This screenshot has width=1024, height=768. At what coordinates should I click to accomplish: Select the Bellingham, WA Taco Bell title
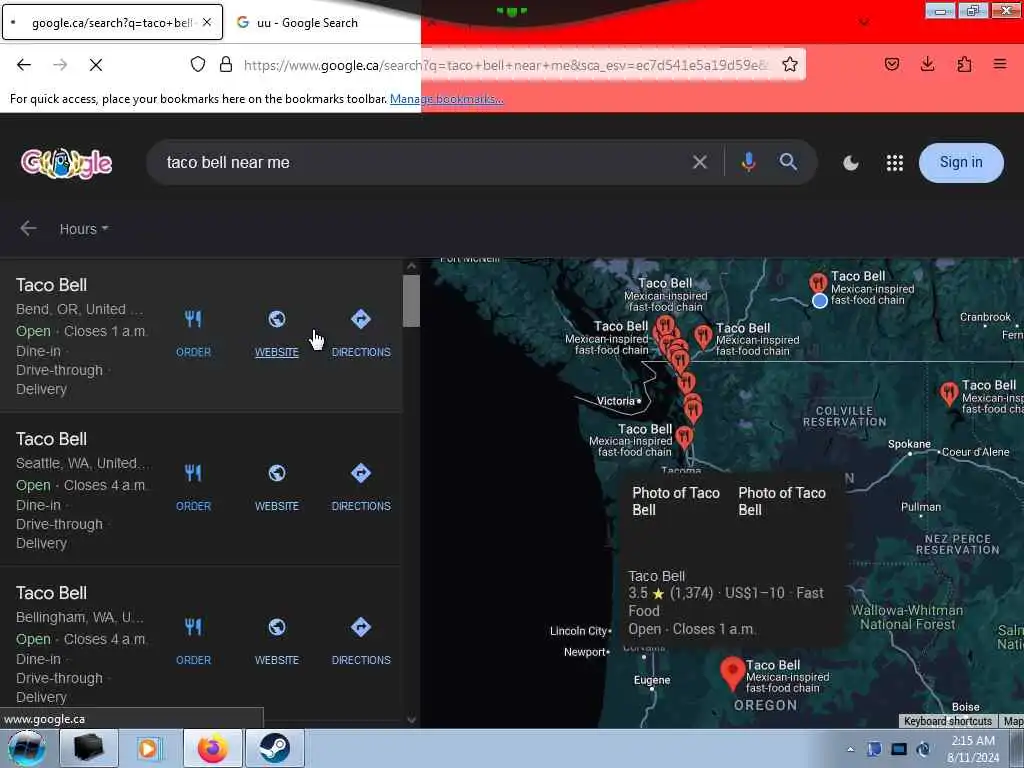[52, 594]
